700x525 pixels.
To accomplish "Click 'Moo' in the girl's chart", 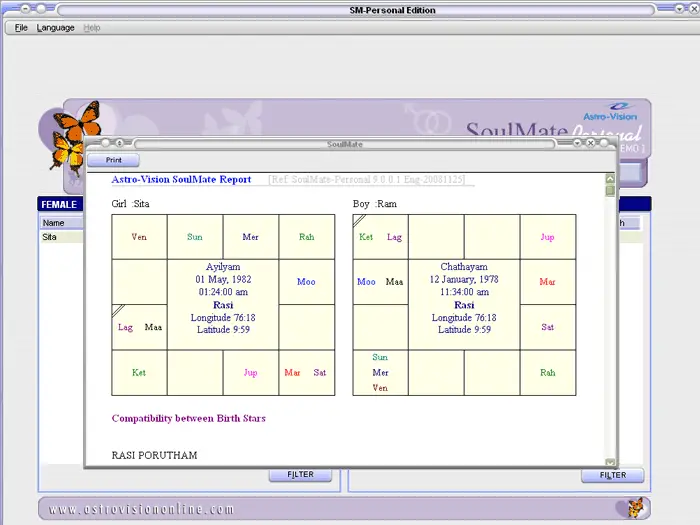I will (x=306, y=282).
